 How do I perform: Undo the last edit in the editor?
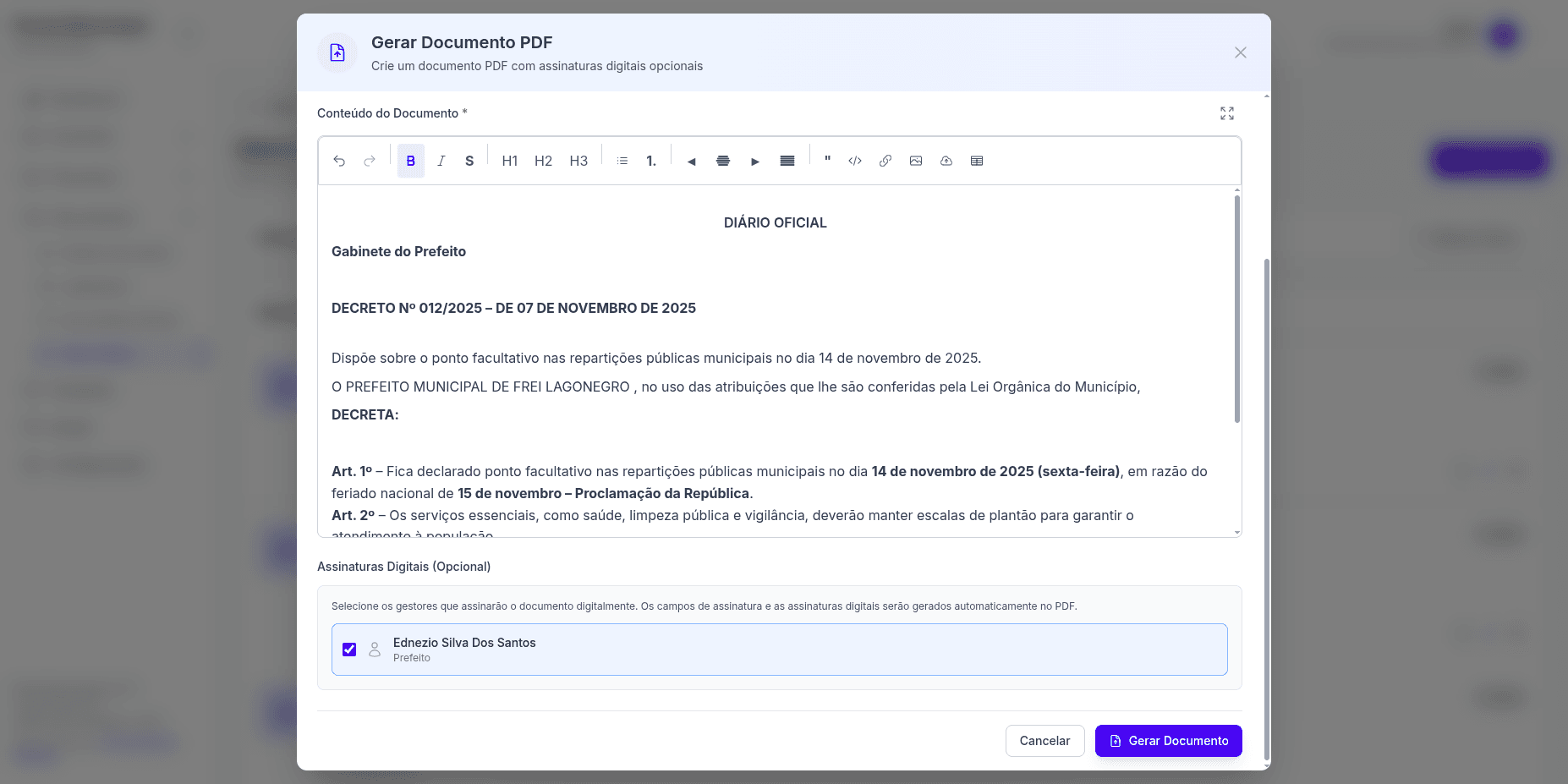(339, 161)
